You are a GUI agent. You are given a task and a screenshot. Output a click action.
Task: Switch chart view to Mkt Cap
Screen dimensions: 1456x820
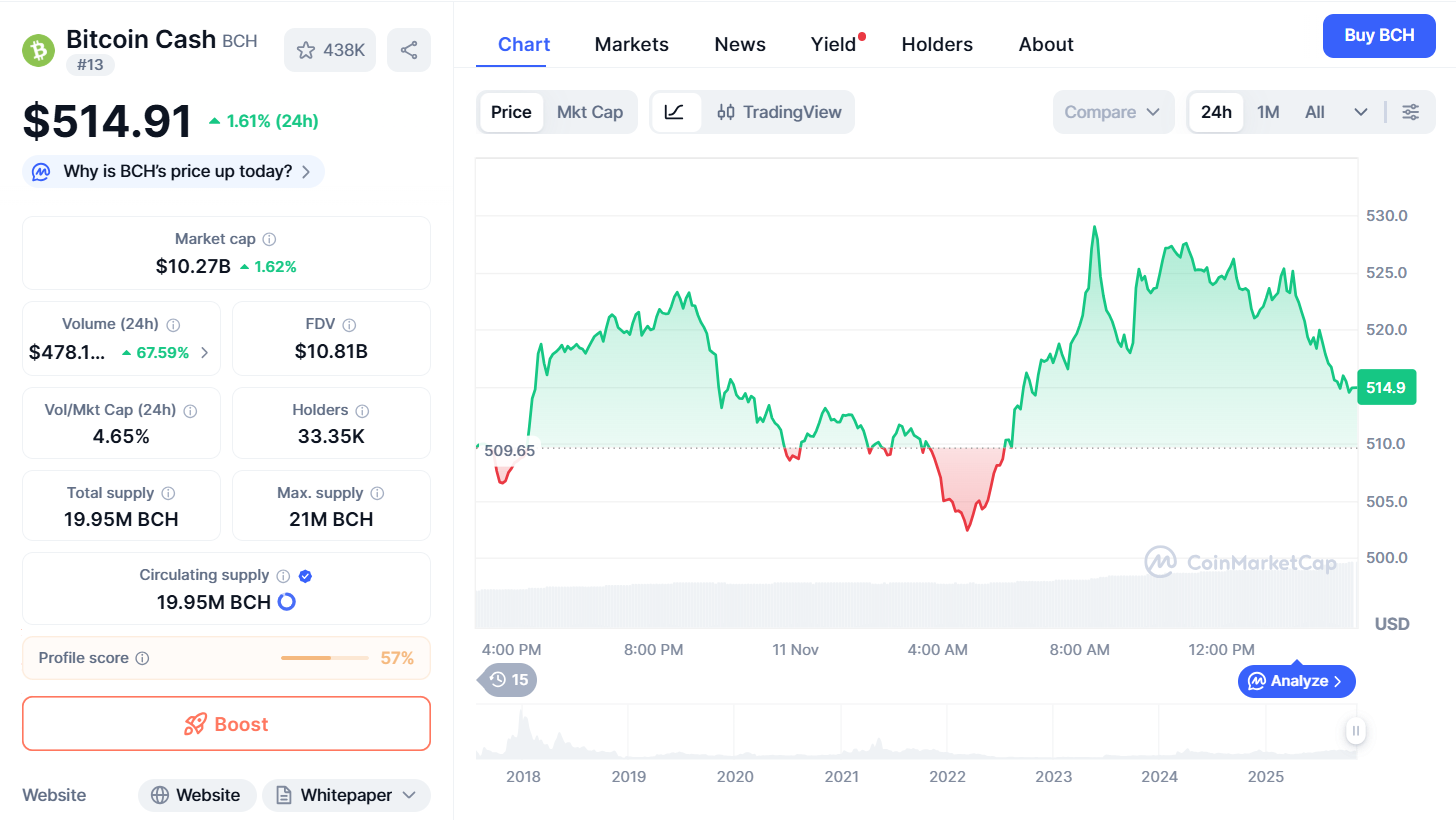pos(590,112)
